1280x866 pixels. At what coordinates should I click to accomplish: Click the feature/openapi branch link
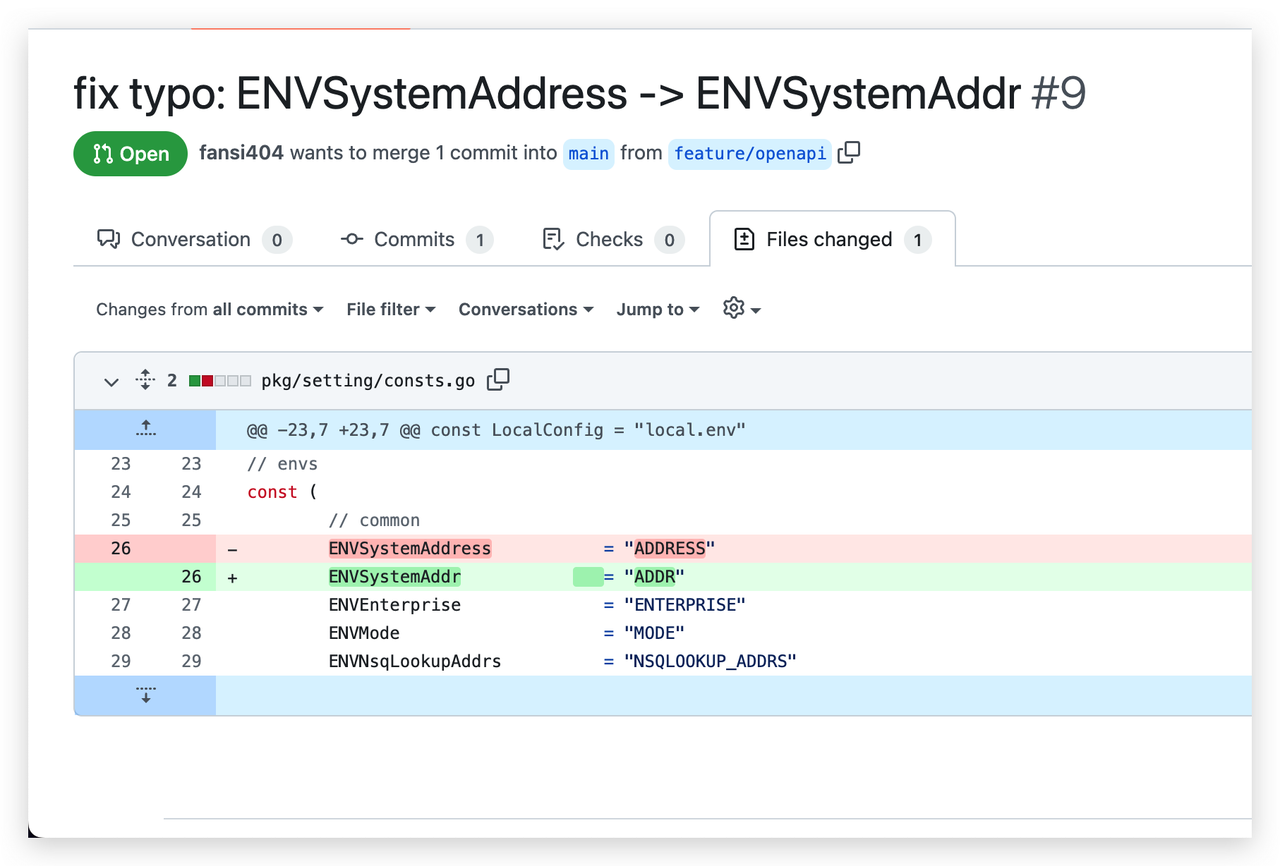coord(749,153)
